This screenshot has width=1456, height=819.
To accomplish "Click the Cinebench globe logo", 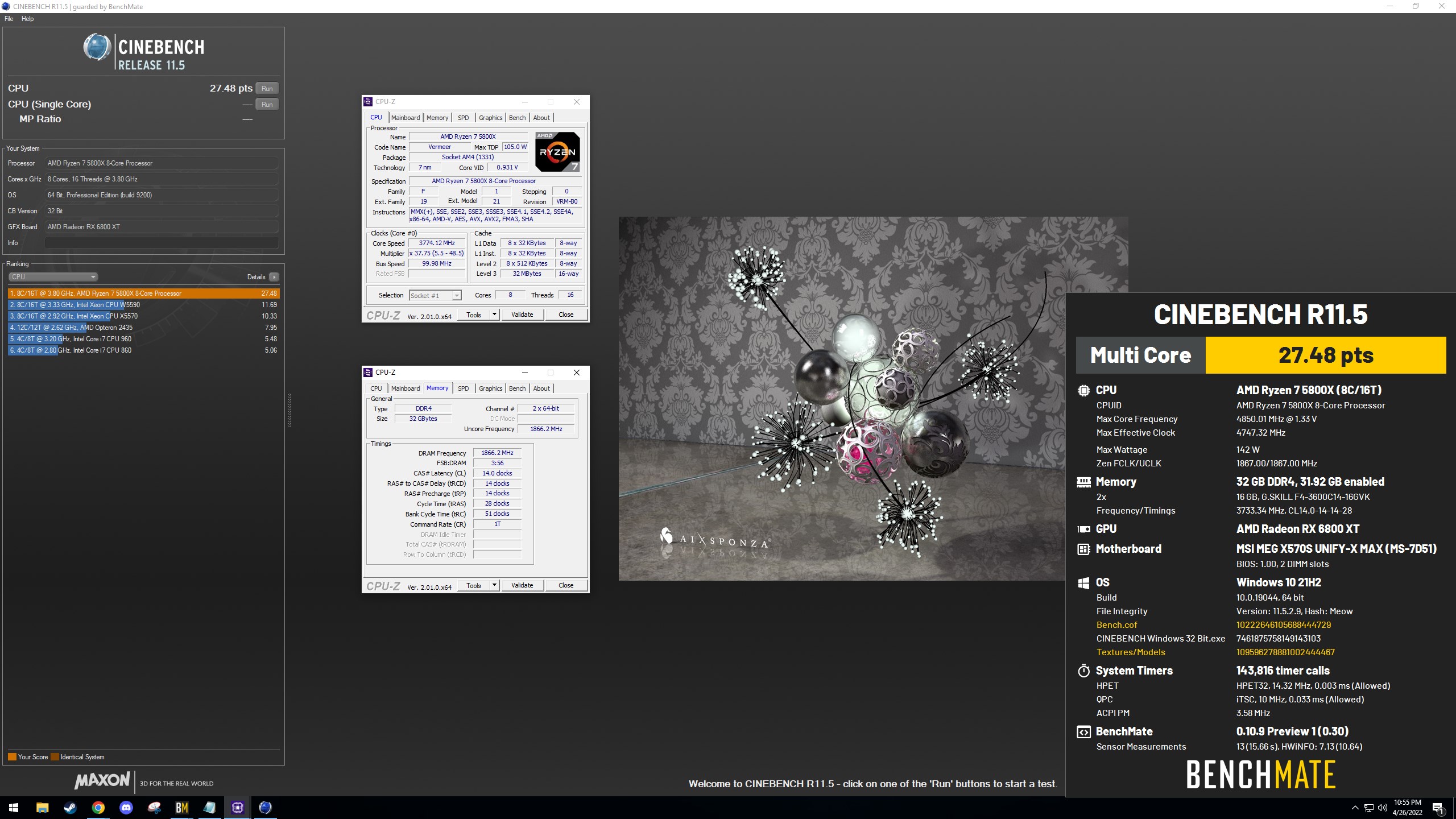I will point(97,47).
